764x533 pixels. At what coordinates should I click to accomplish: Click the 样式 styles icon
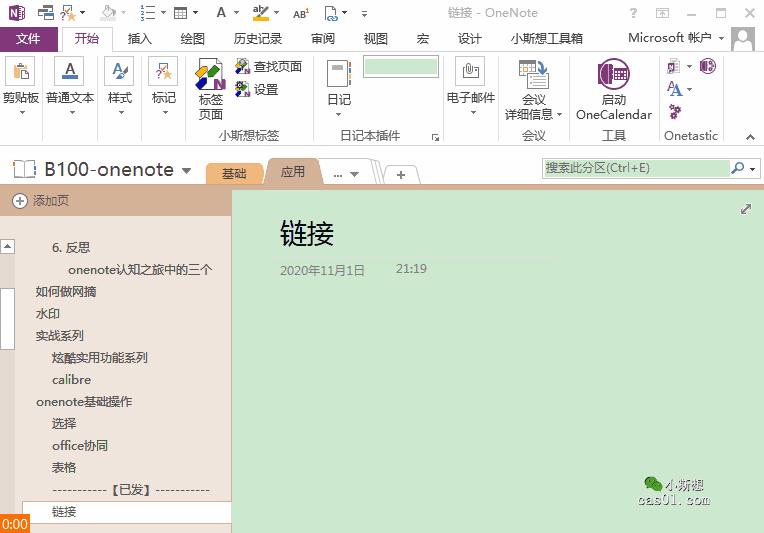pyautogui.click(x=119, y=71)
